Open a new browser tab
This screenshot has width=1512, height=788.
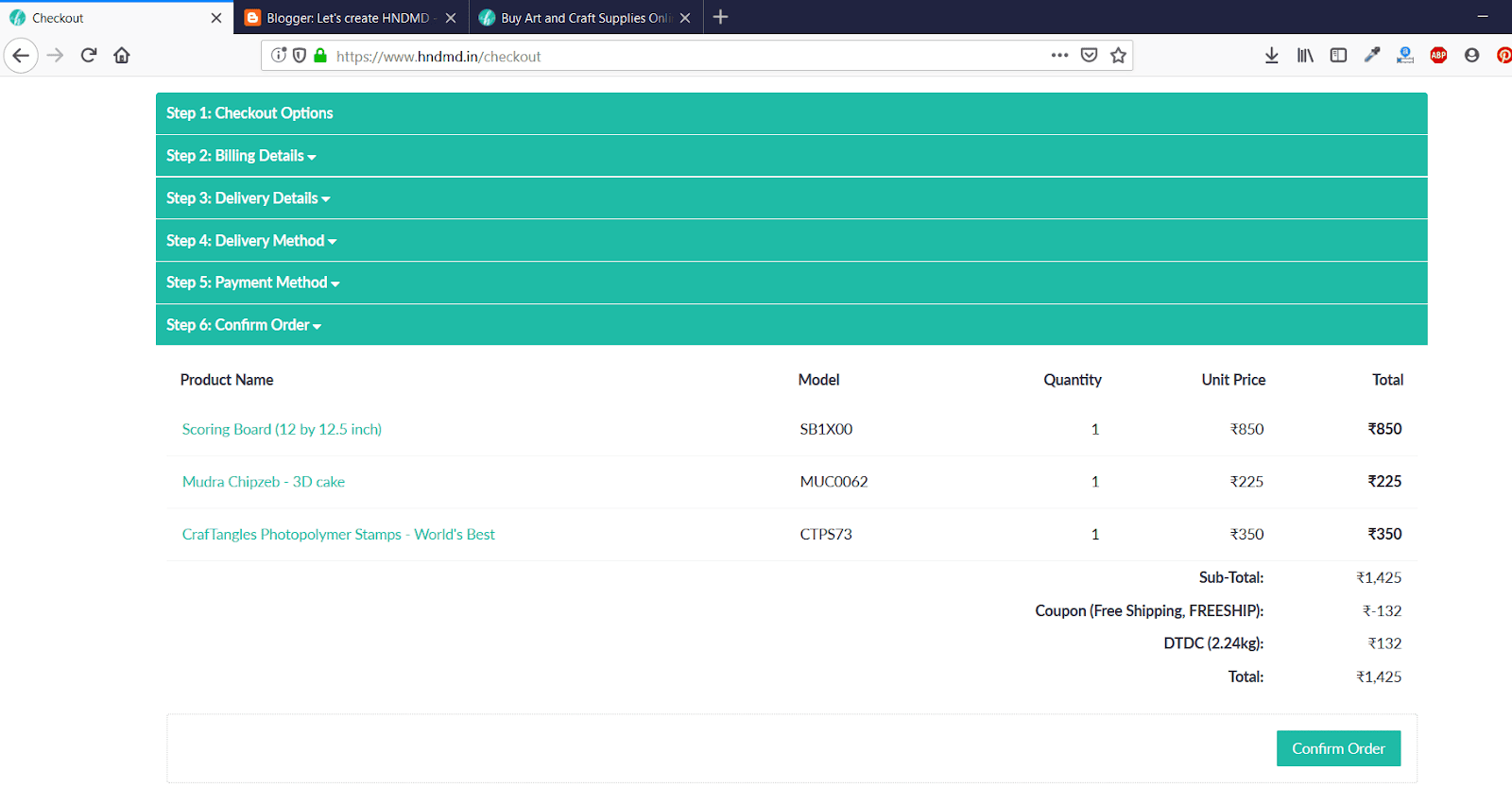[x=720, y=17]
